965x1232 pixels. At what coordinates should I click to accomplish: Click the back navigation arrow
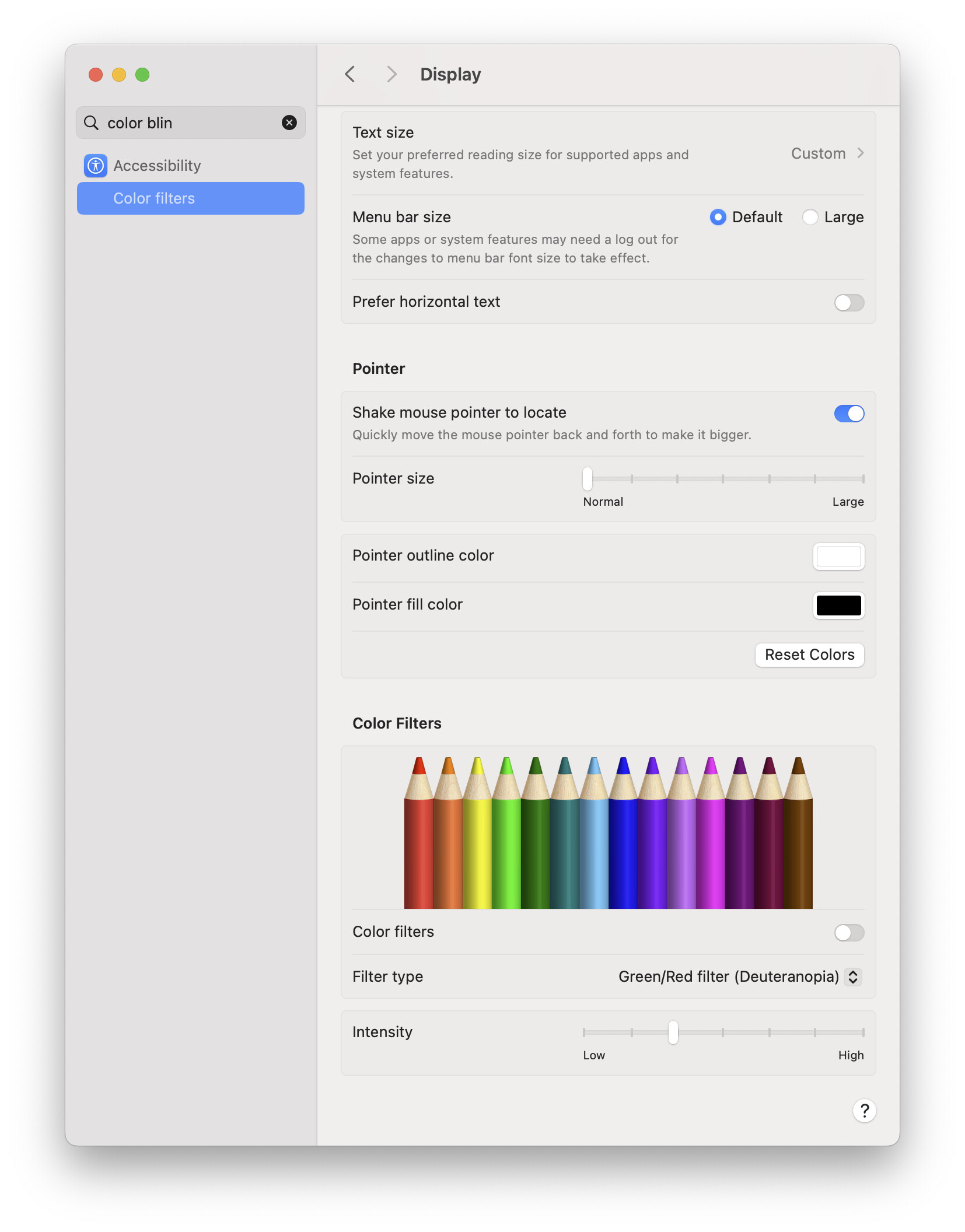[350, 74]
